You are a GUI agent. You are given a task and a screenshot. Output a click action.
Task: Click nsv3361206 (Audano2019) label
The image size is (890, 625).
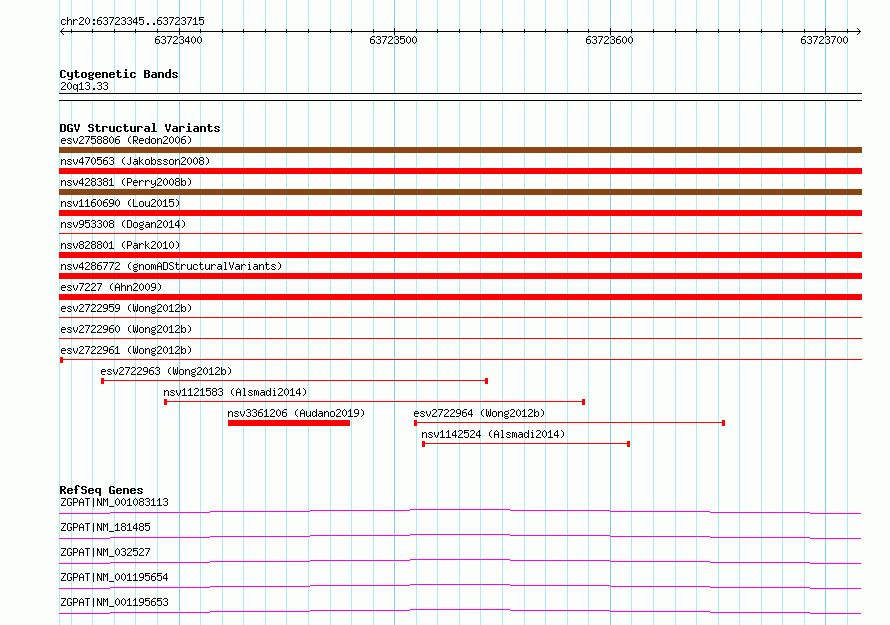pyautogui.click(x=296, y=413)
